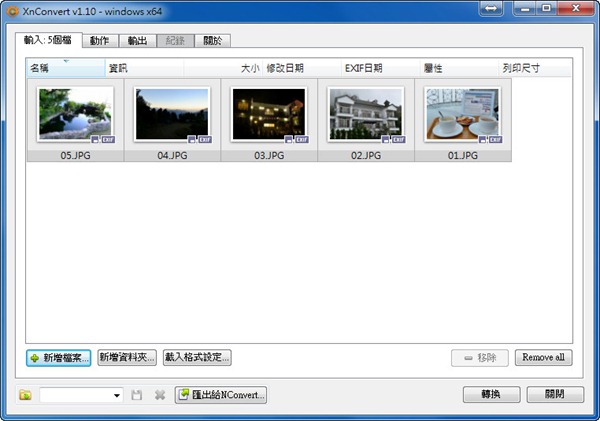The height and width of the screenshot is (421, 600).
Task: Click the 載入格式設定 button
Action: pyautogui.click(x=197, y=357)
